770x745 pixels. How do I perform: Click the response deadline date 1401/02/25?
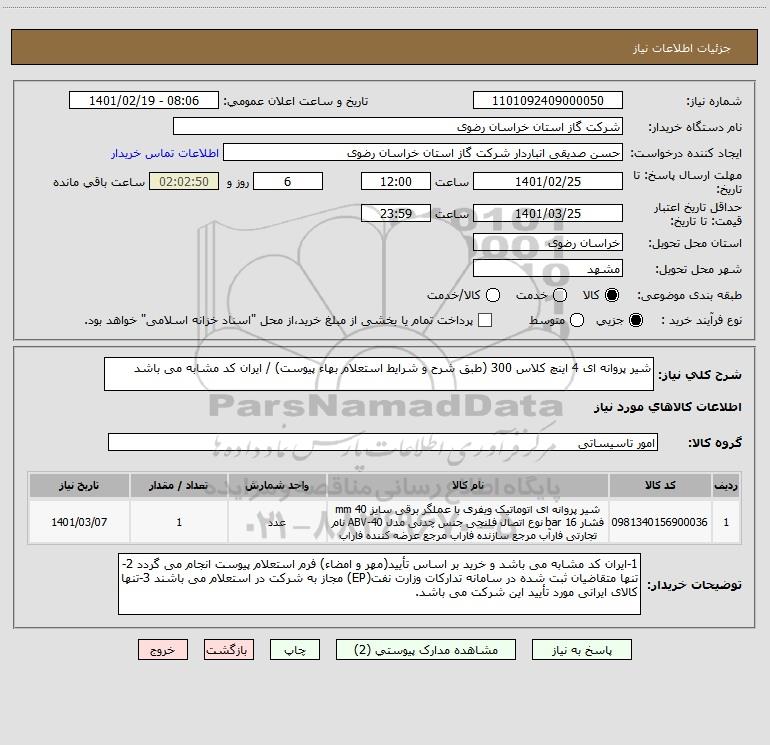pyautogui.click(x=548, y=181)
